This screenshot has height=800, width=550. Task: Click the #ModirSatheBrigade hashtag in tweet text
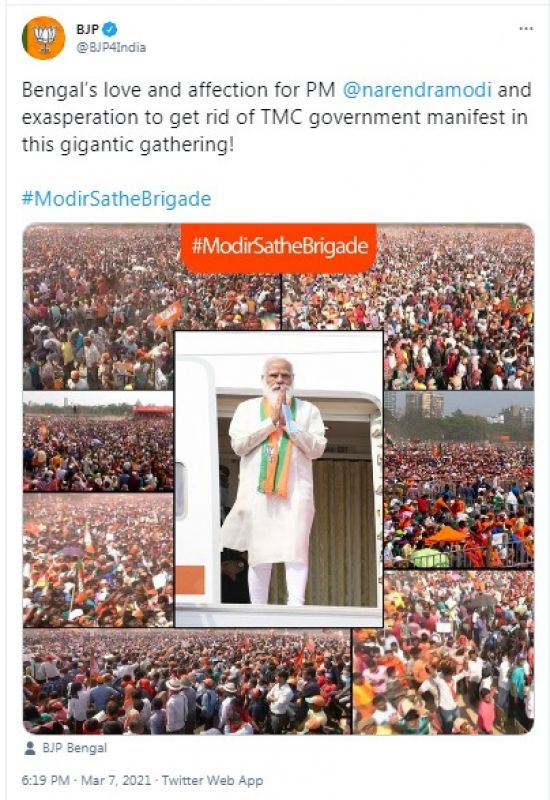[116, 198]
